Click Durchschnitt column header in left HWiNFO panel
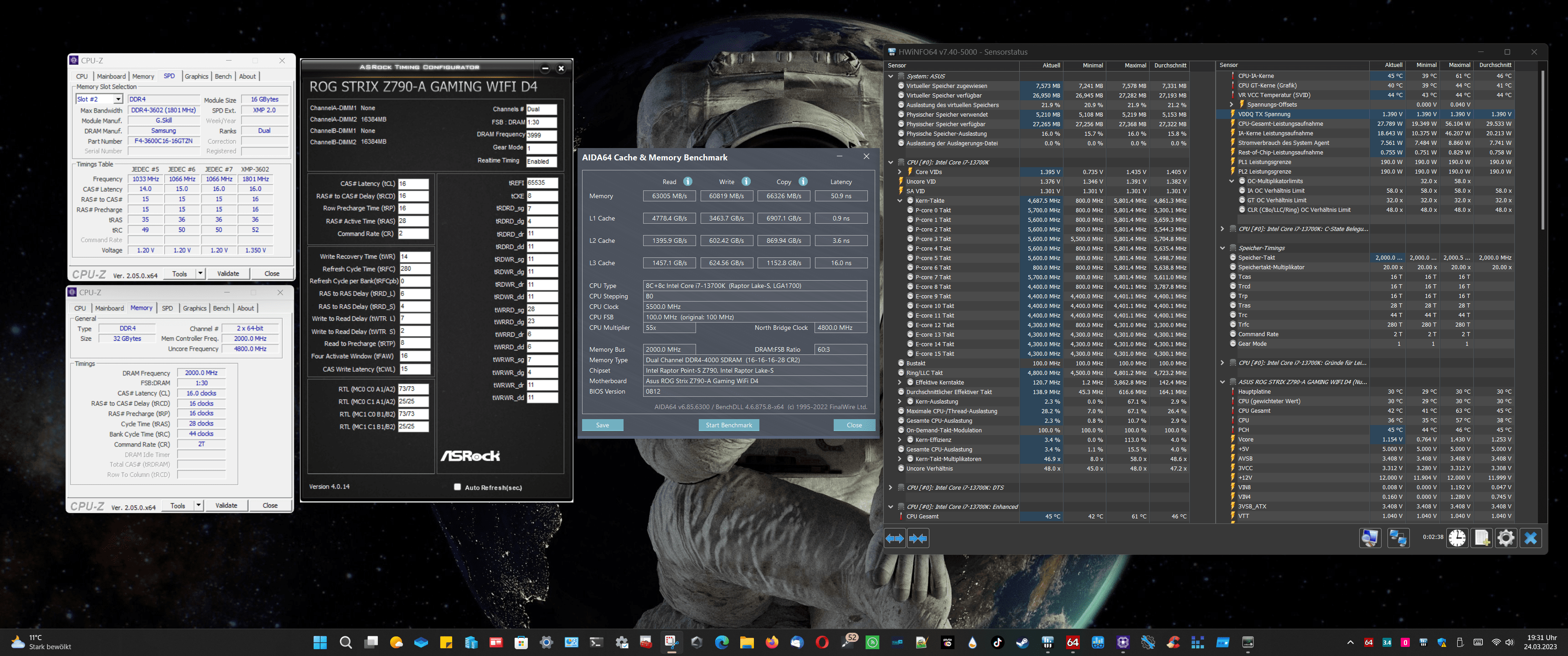The image size is (1568, 656). 1170,65
